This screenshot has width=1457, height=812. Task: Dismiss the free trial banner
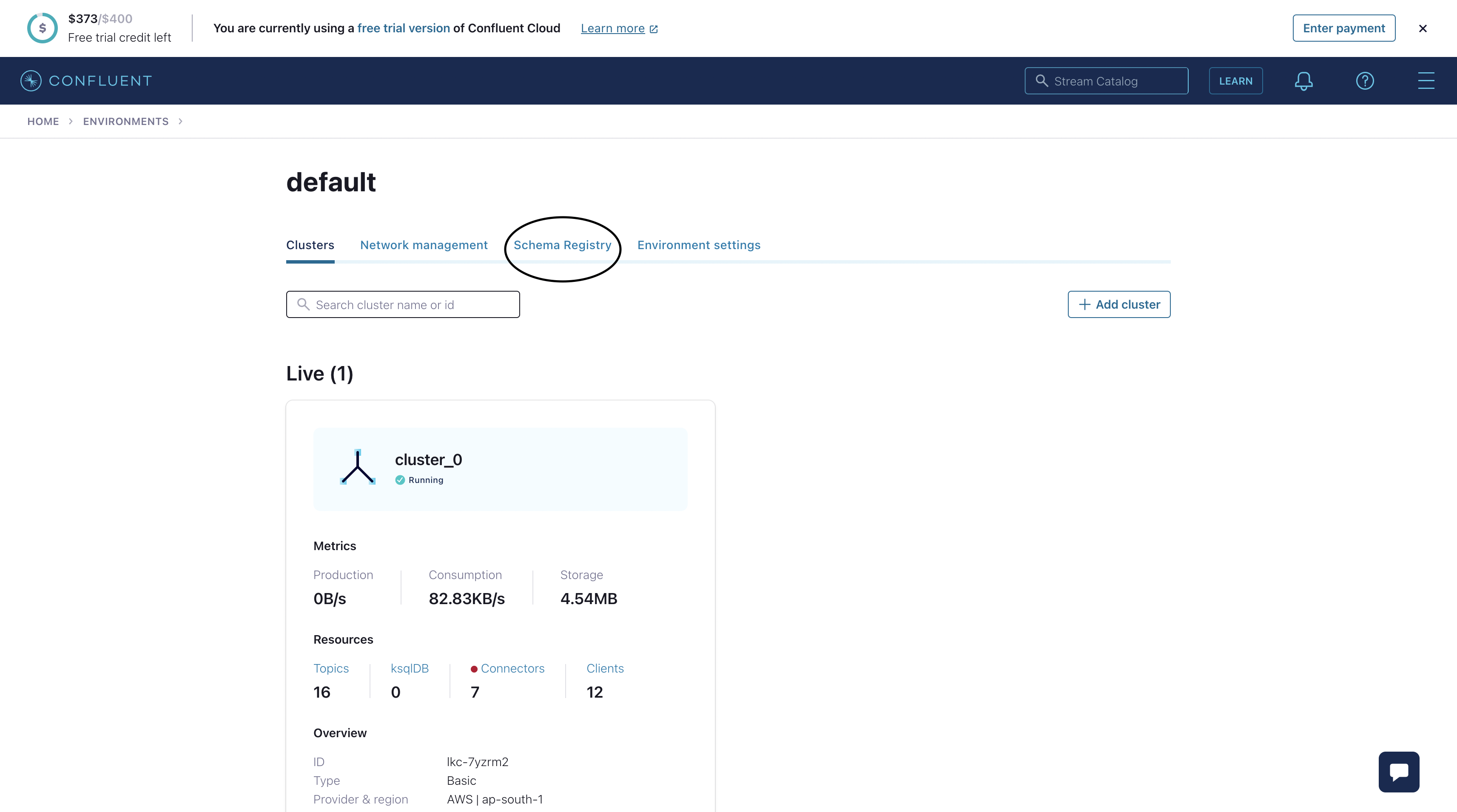(x=1423, y=28)
